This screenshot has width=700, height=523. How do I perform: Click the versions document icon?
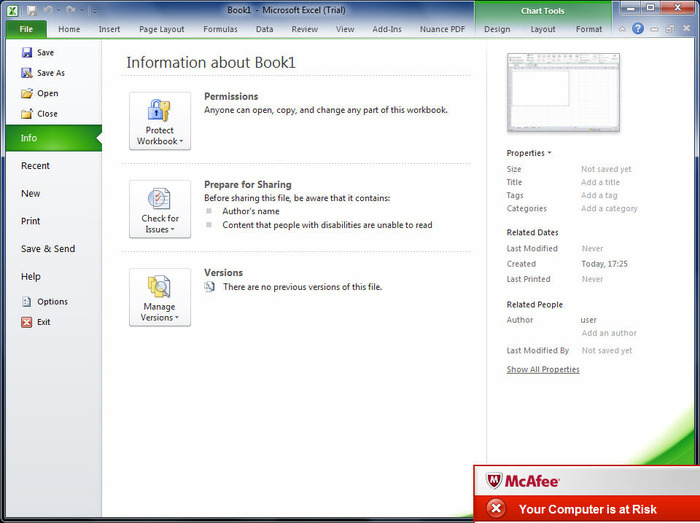click(x=209, y=286)
